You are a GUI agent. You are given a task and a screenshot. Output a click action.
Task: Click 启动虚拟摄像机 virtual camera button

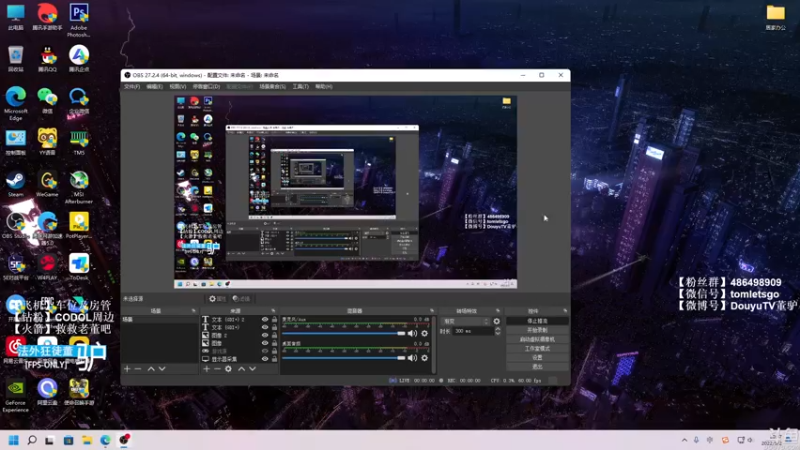(537, 339)
